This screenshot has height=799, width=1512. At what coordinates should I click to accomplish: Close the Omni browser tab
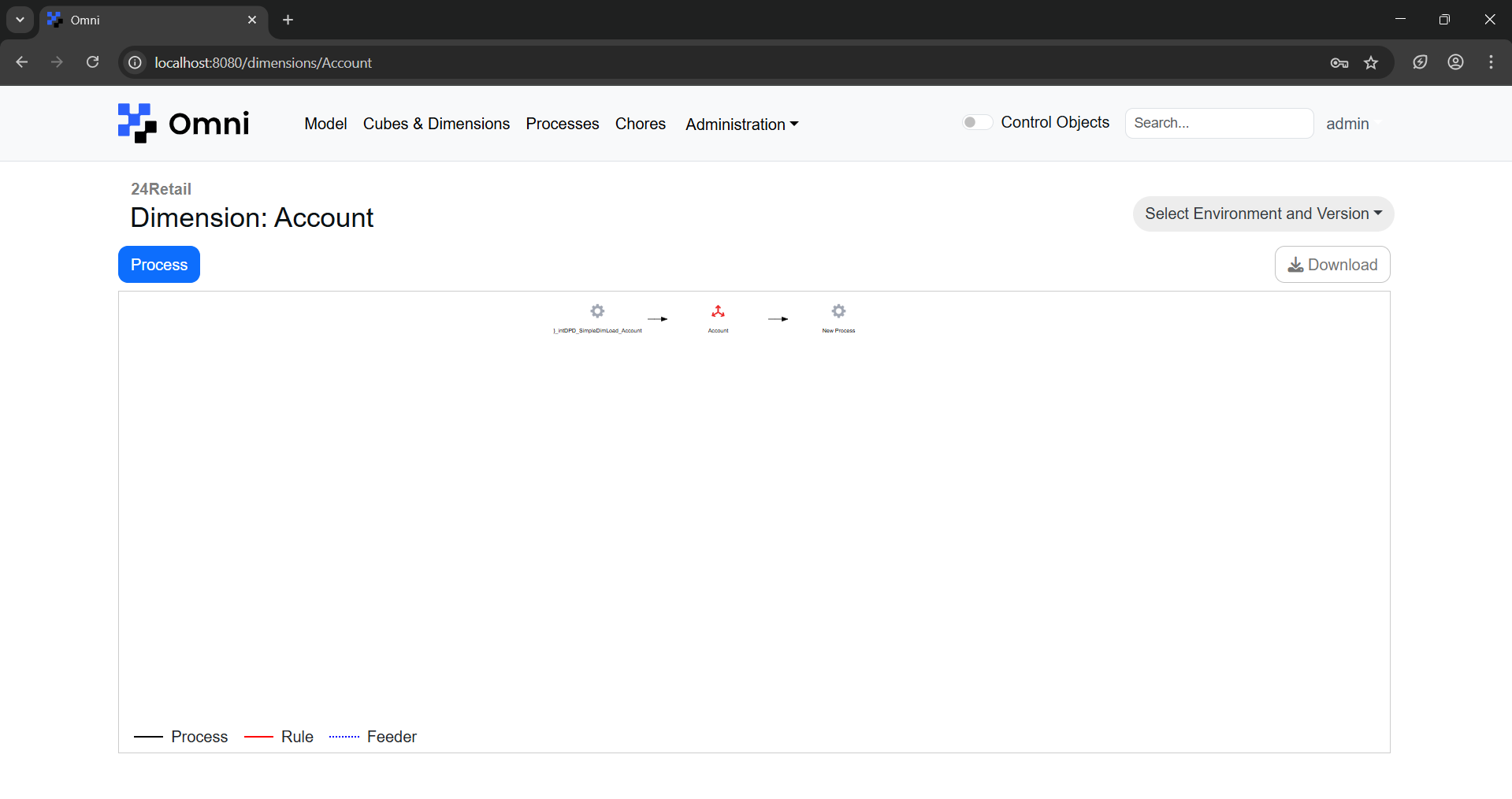(x=252, y=20)
